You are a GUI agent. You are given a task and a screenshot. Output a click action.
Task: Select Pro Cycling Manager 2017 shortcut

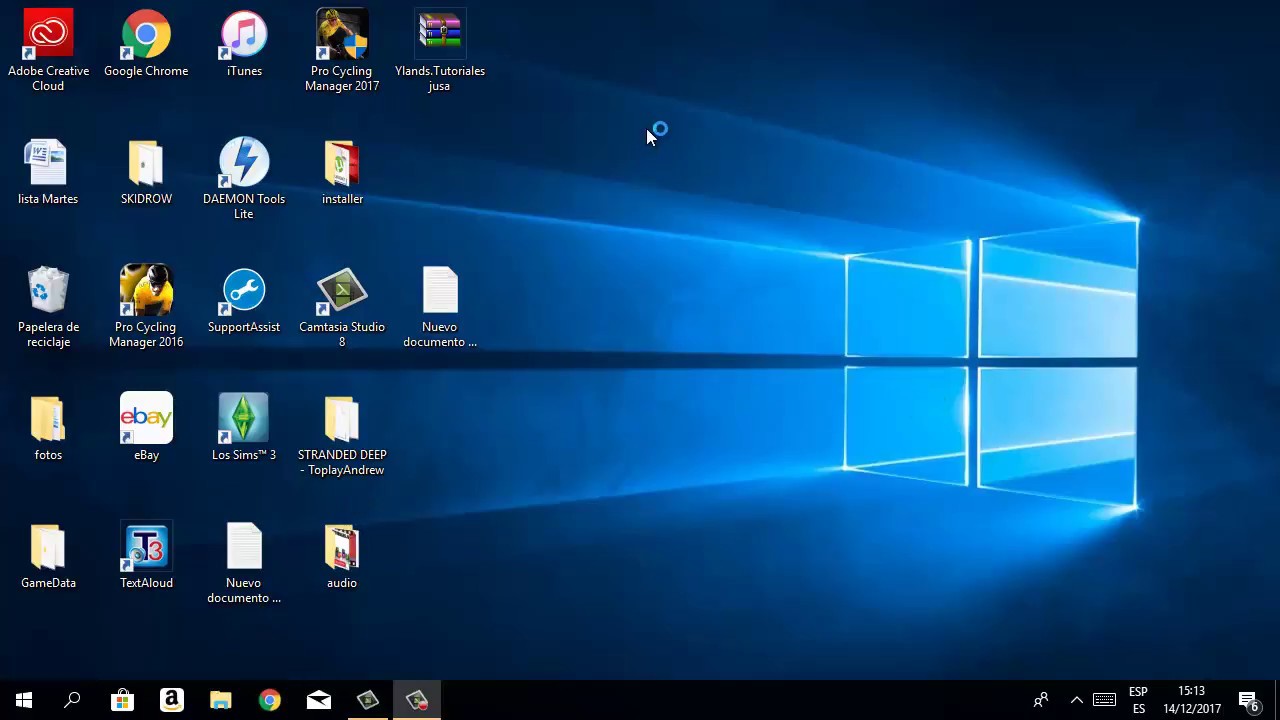(342, 50)
